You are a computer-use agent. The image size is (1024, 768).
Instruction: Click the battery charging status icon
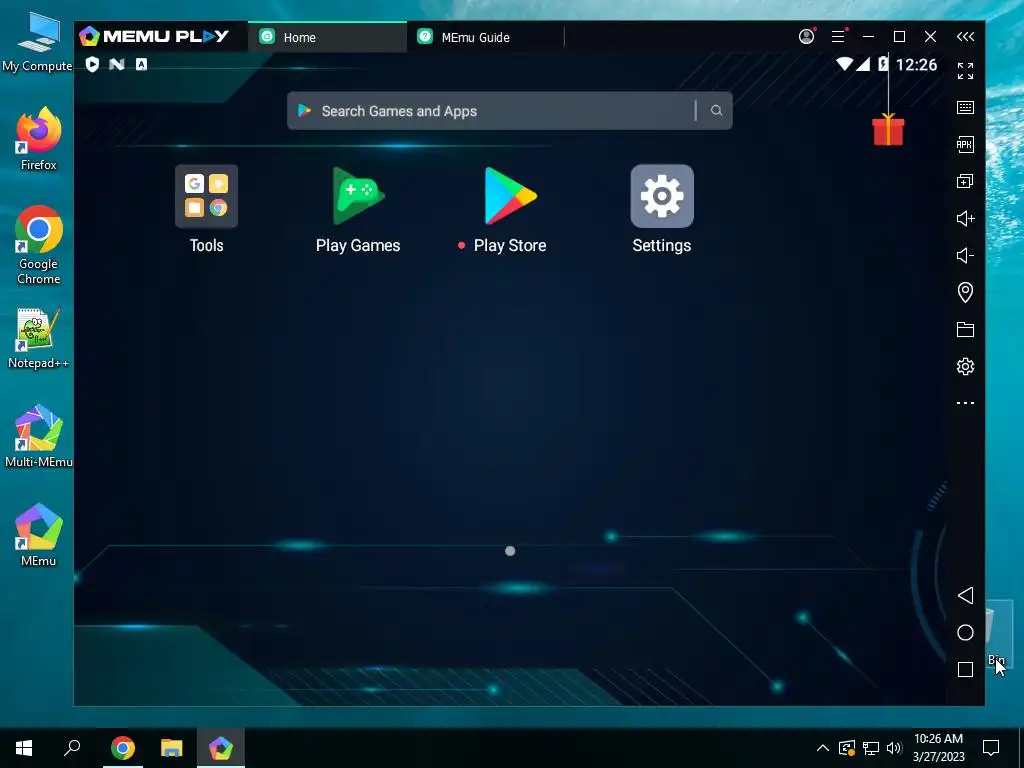click(x=883, y=63)
